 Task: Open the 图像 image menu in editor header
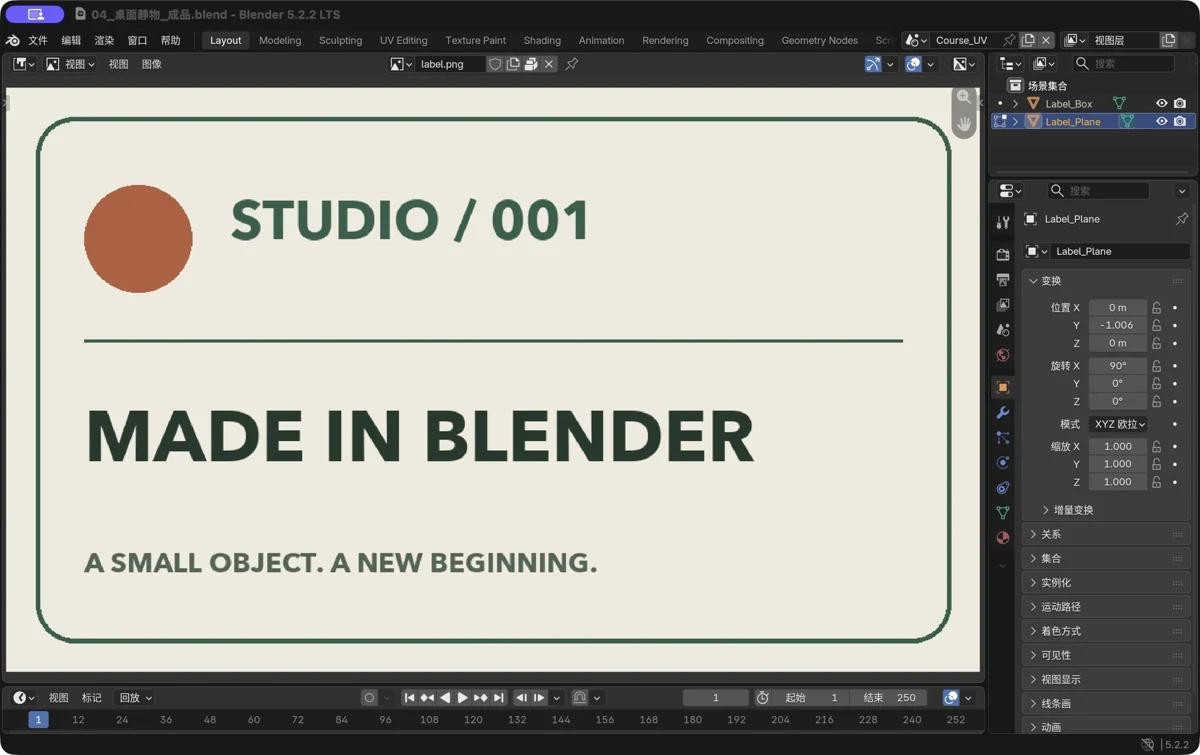pos(152,64)
